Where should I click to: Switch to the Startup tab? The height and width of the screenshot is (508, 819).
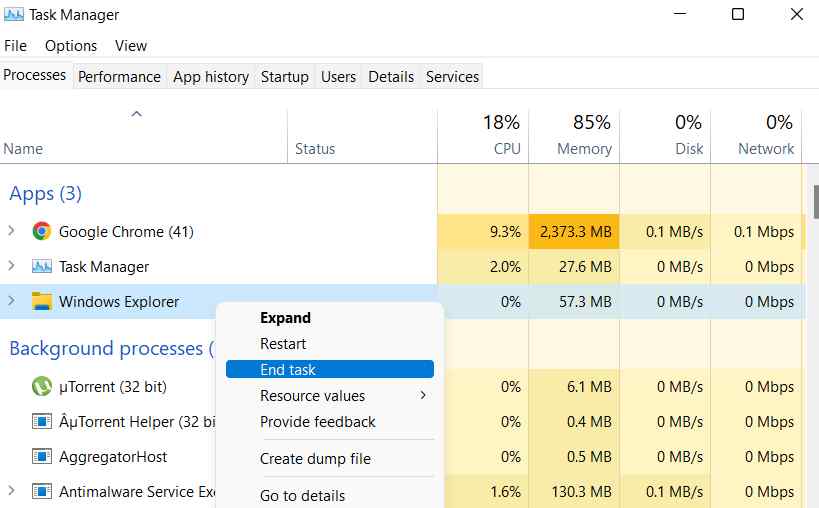[285, 77]
